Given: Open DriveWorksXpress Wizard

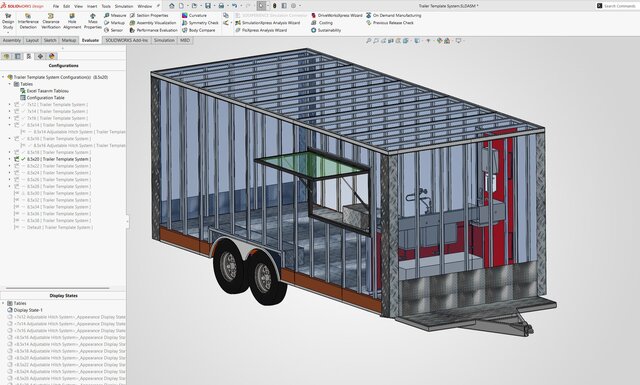Looking at the screenshot, I should point(337,16).
